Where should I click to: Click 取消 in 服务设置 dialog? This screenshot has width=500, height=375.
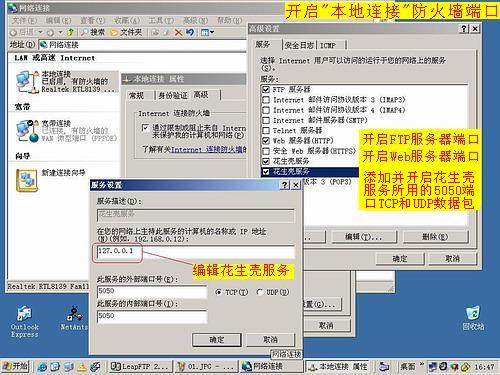click(270, 340)
